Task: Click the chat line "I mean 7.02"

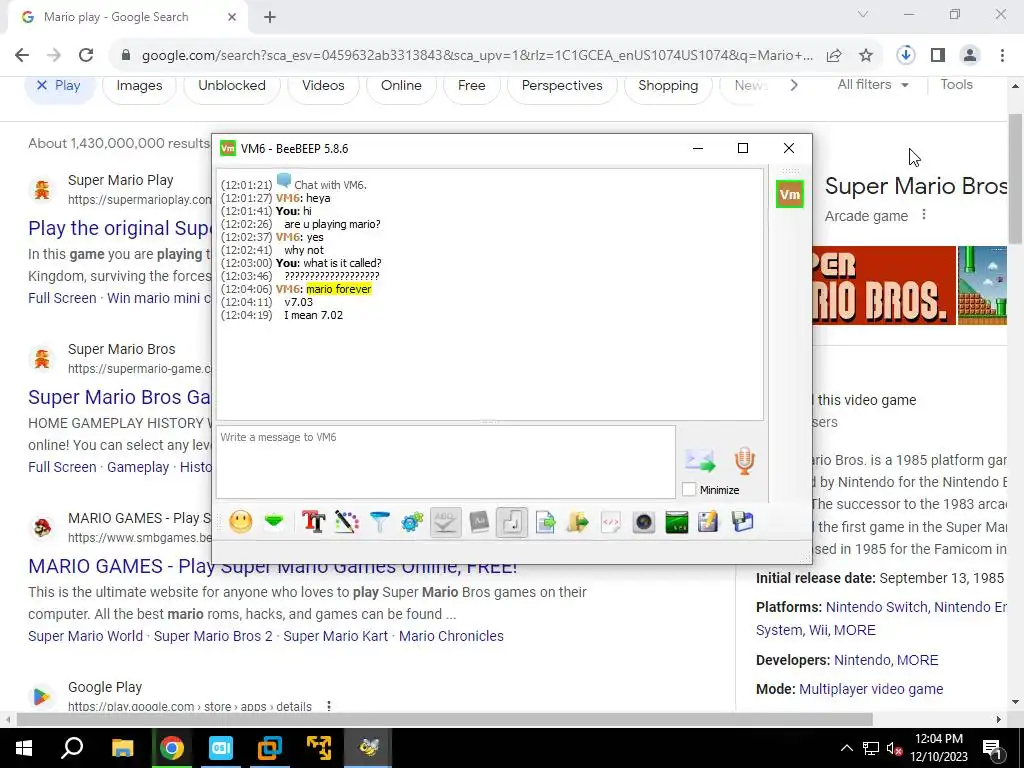Action: pyautogui.click(x=313, y=315)
